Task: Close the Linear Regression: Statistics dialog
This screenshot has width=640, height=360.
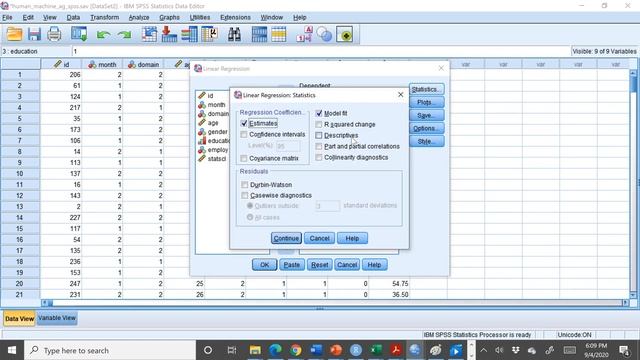Action: click(400, 95)
